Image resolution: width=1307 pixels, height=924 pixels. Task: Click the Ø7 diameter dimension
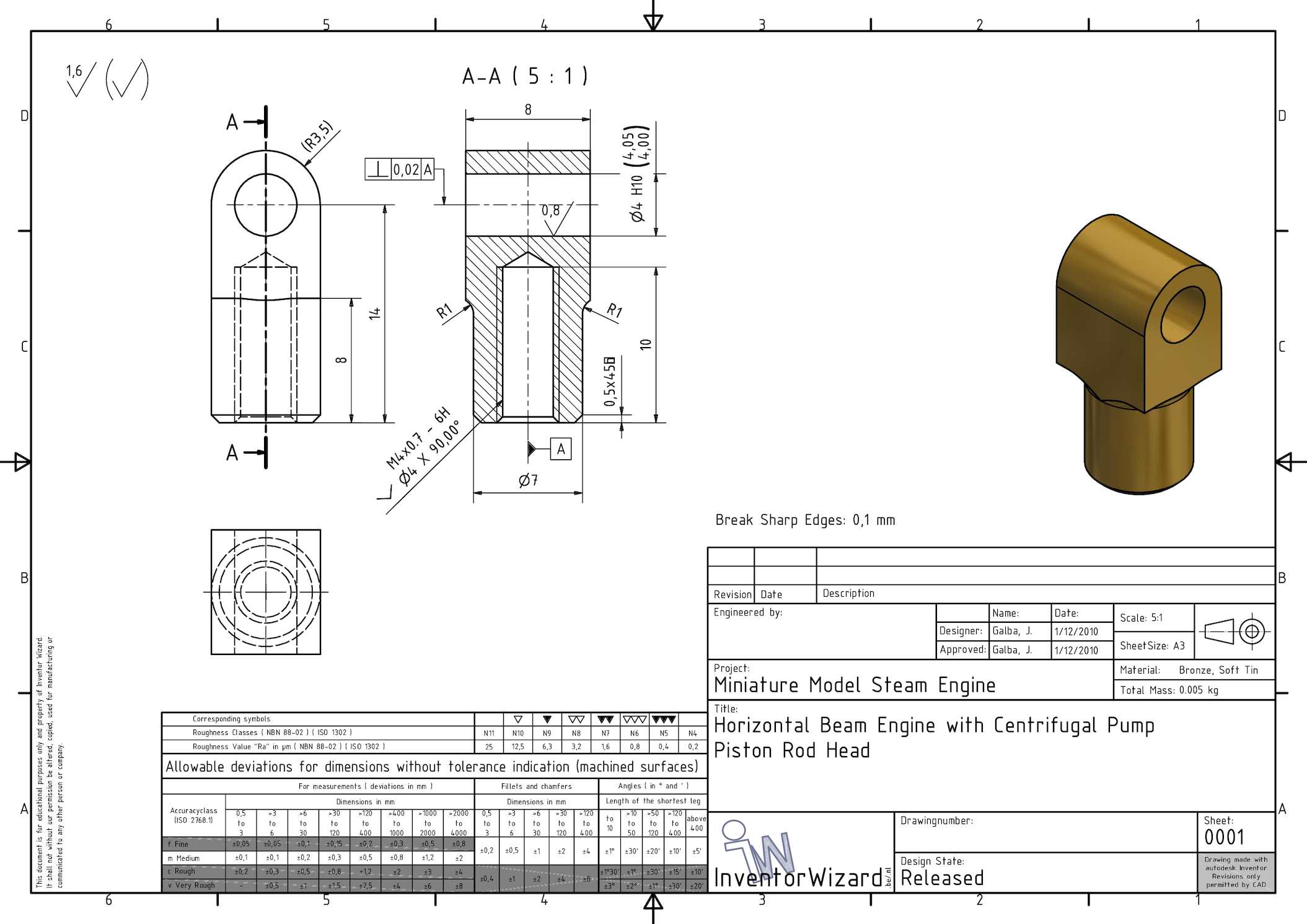tap(528, 480)
